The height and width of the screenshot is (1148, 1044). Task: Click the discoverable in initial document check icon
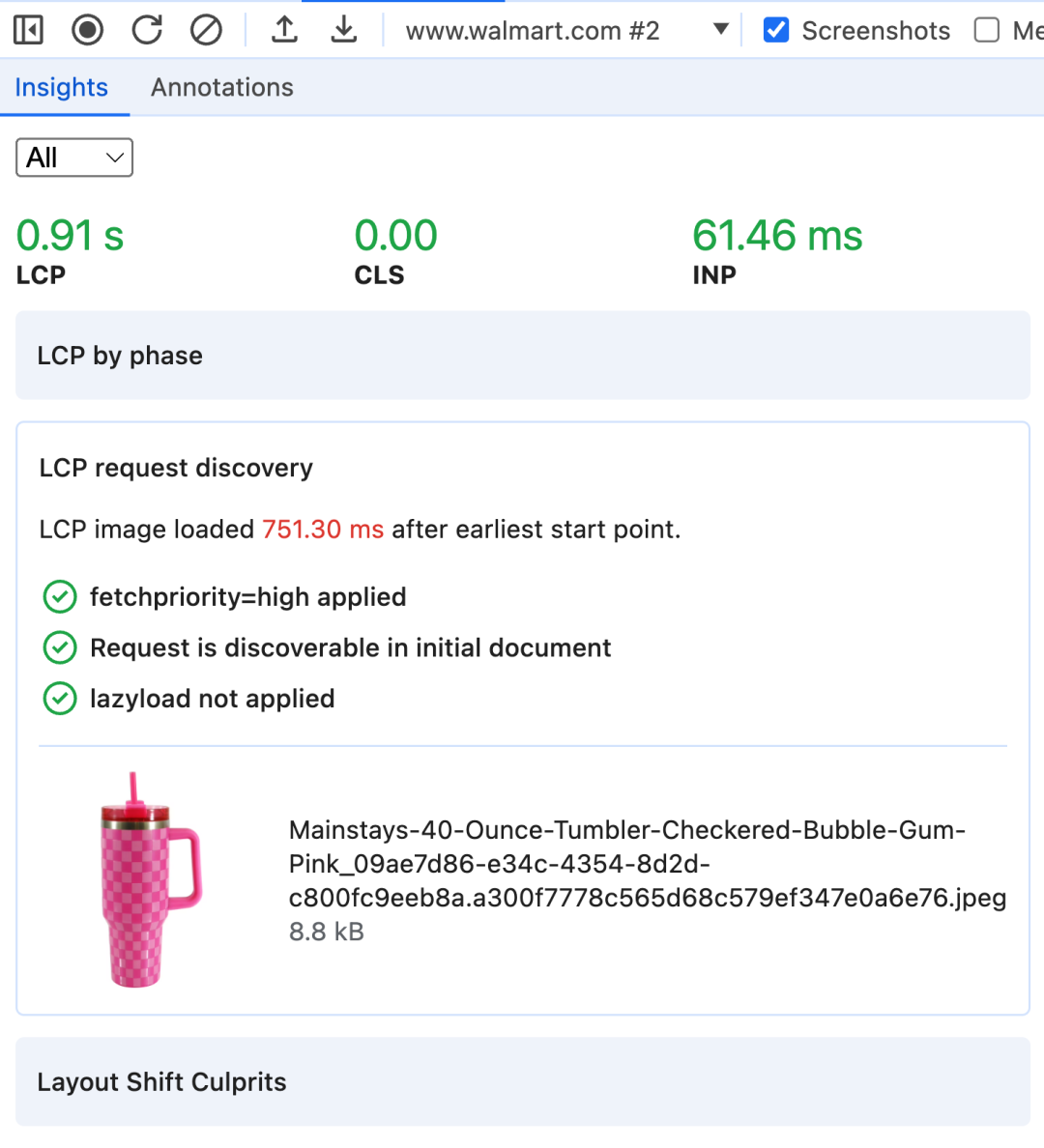[x=60, y=648]
